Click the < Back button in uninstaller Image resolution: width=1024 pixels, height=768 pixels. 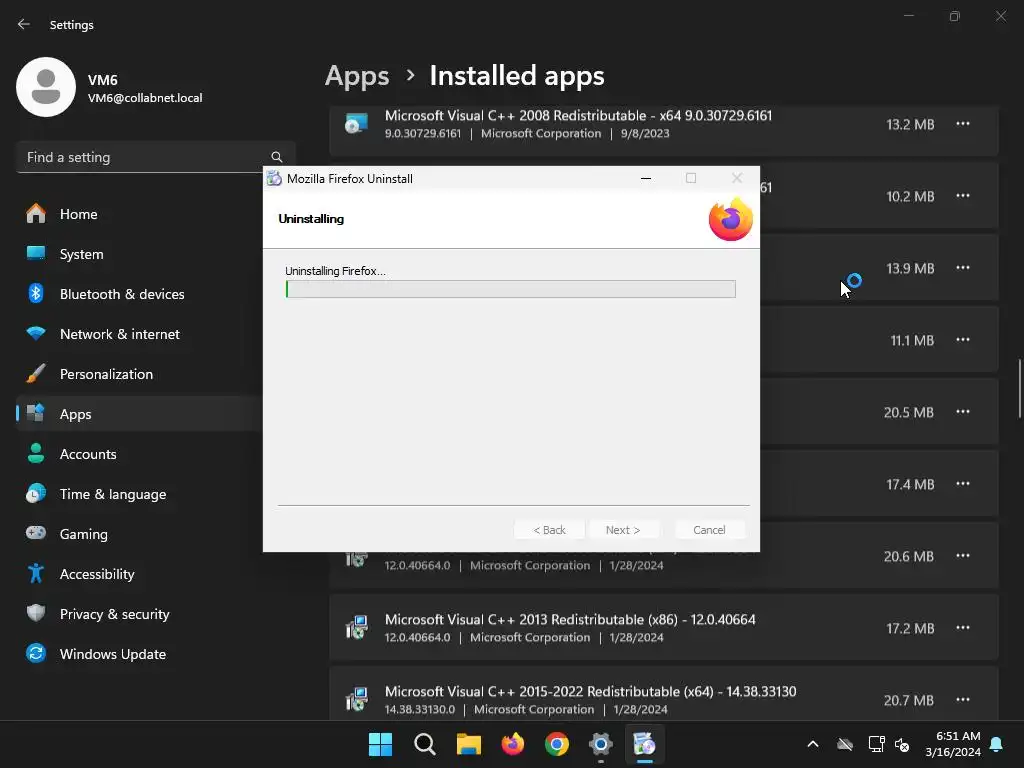[x=549, y=530]
